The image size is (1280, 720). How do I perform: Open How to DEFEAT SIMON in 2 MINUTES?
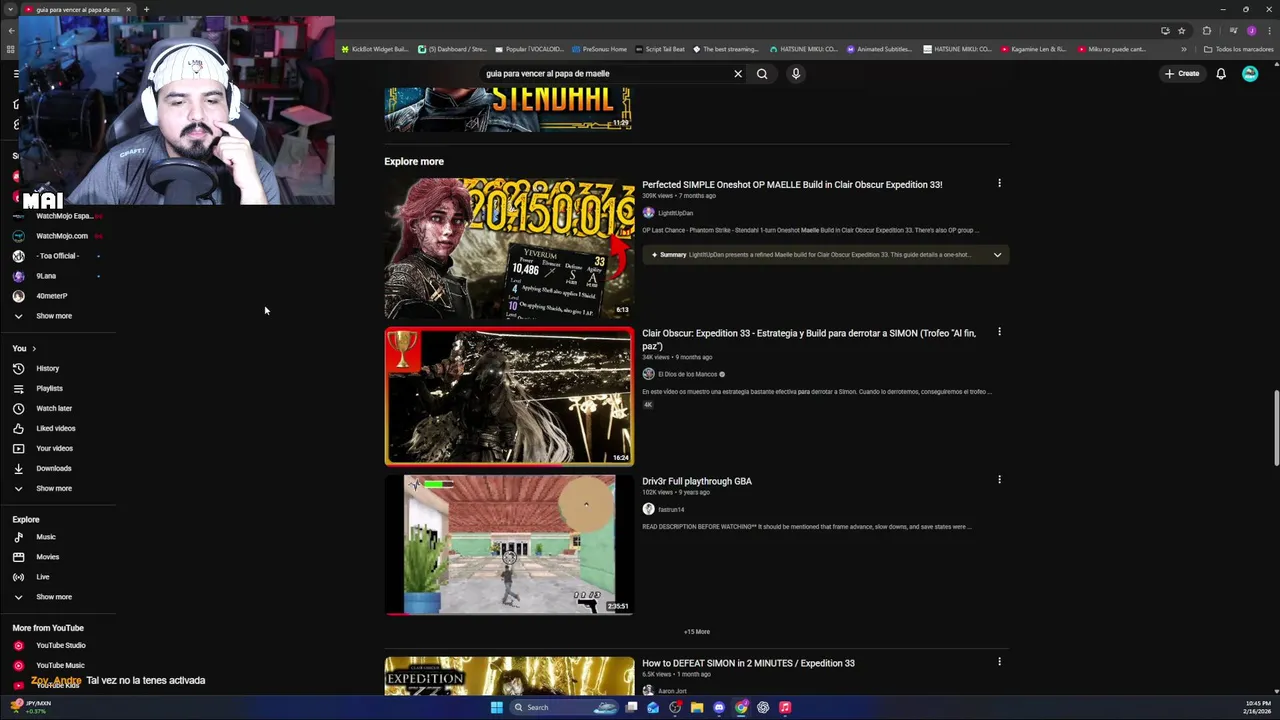[x=748, y=663]
